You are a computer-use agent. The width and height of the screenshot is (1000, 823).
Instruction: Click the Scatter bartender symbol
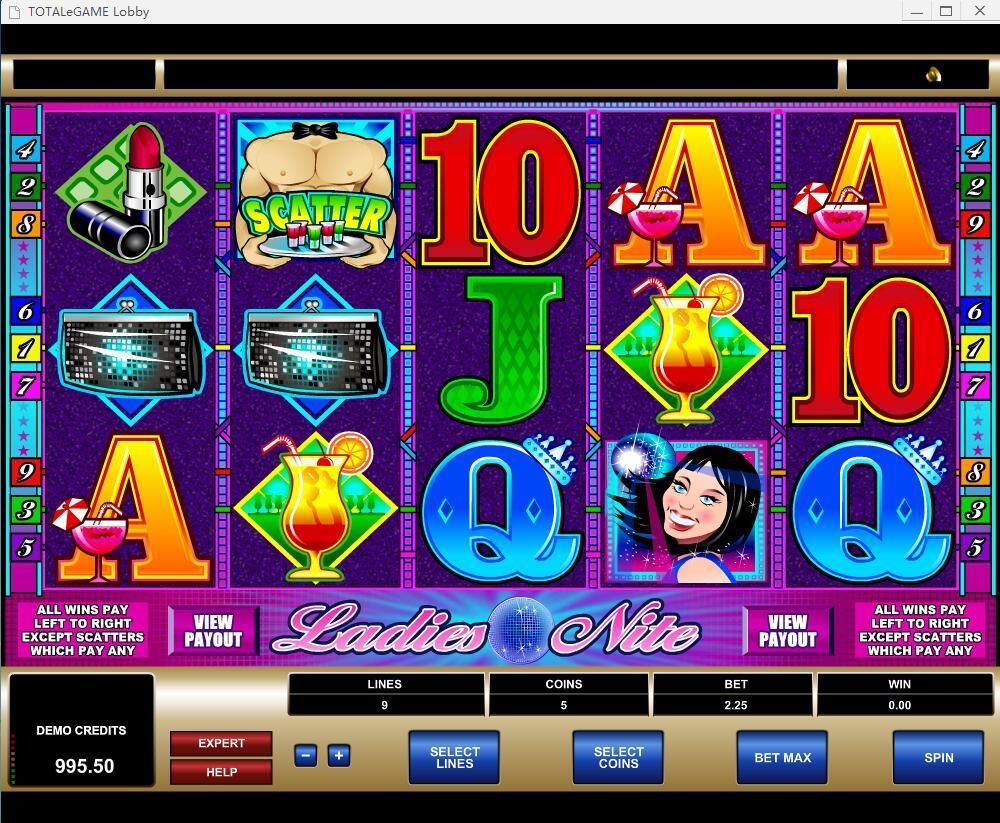316,191
